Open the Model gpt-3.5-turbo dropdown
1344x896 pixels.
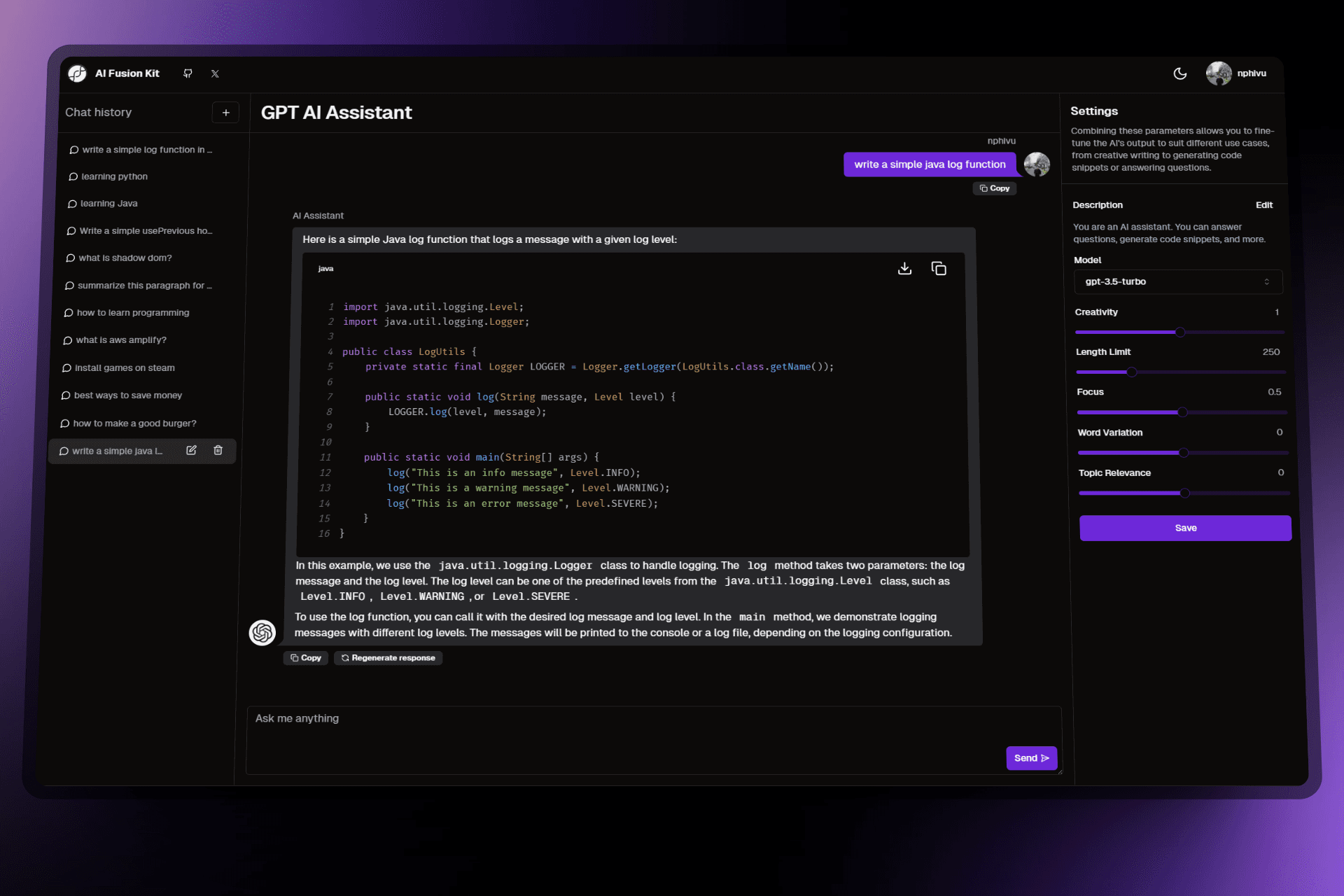tap(1177, 281)
